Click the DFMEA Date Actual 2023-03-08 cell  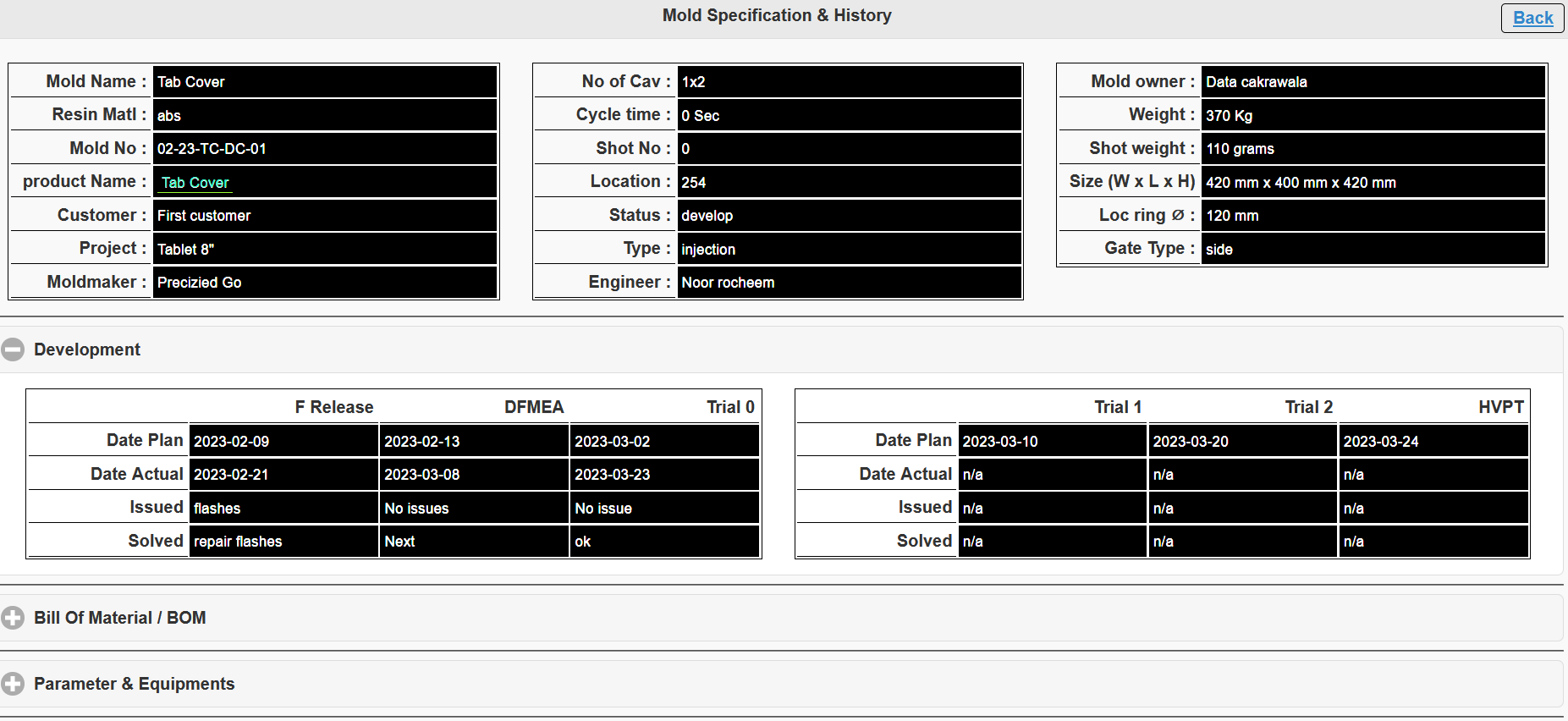tap(422, 475)
